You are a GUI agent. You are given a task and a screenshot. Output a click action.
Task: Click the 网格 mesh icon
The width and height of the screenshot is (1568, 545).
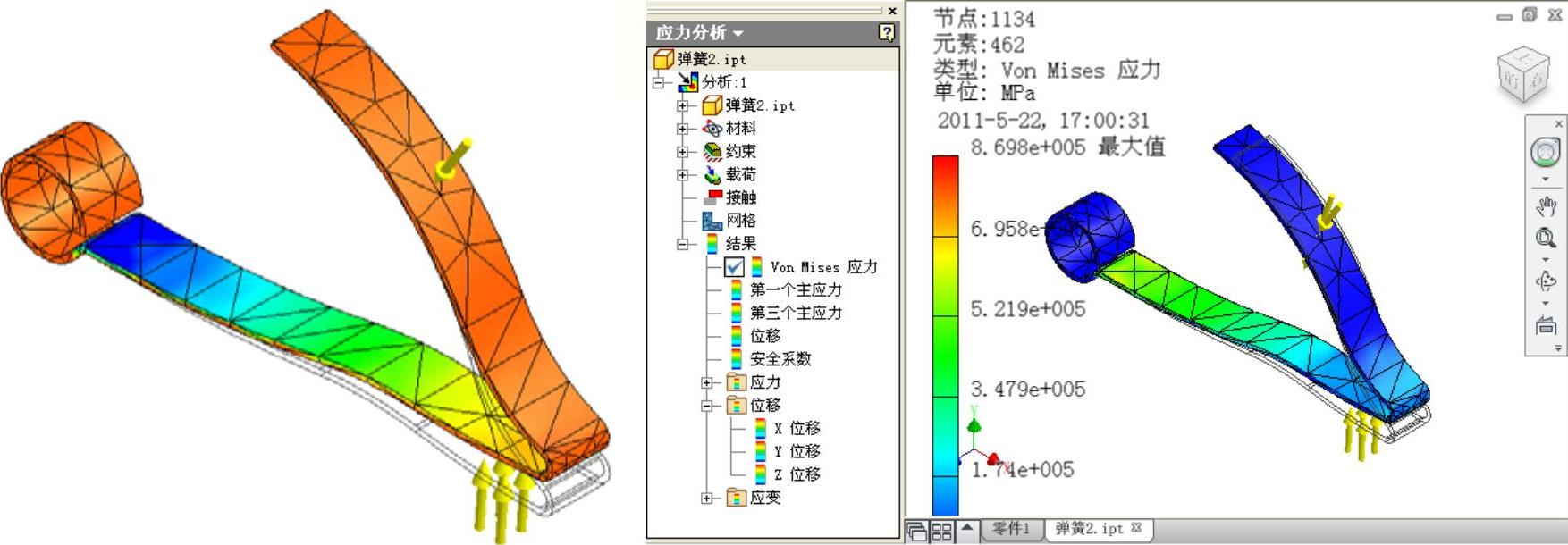pyautogui.click(x=712, y=221)
